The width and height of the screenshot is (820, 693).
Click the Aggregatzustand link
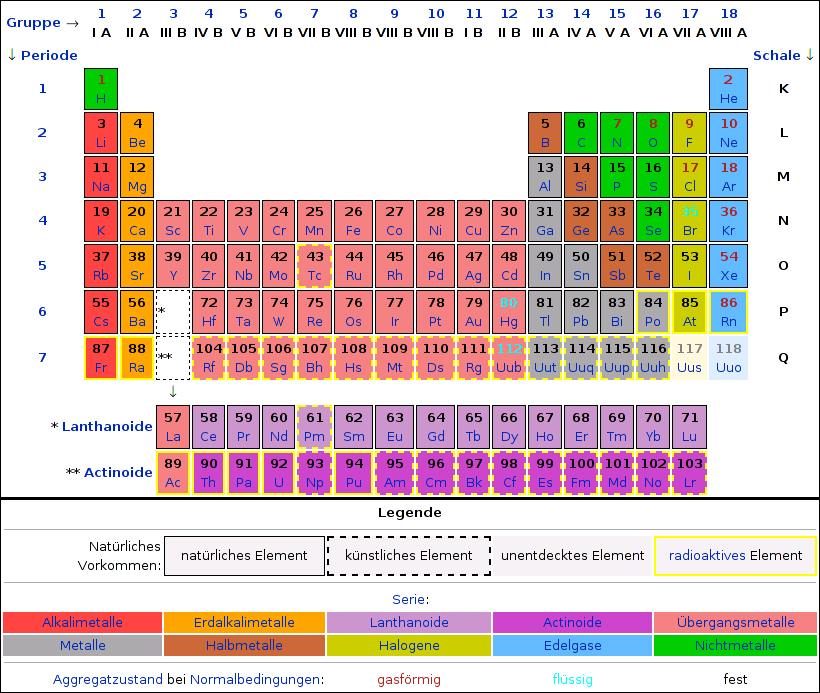108,679
